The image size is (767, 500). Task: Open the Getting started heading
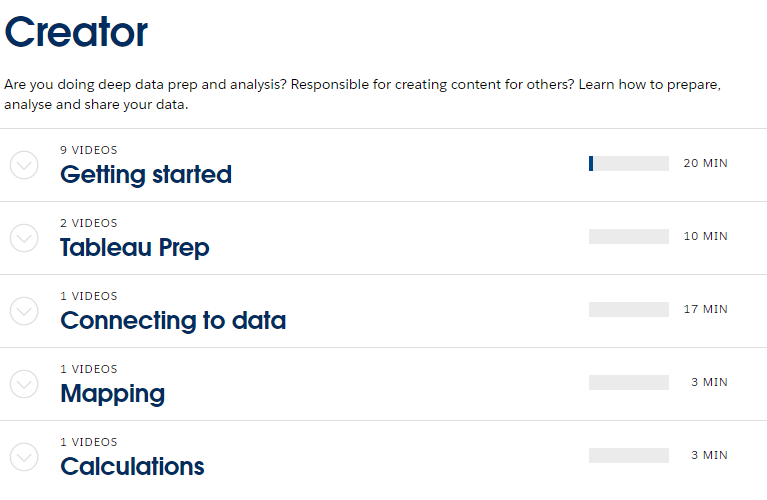[x=146, y=175]
